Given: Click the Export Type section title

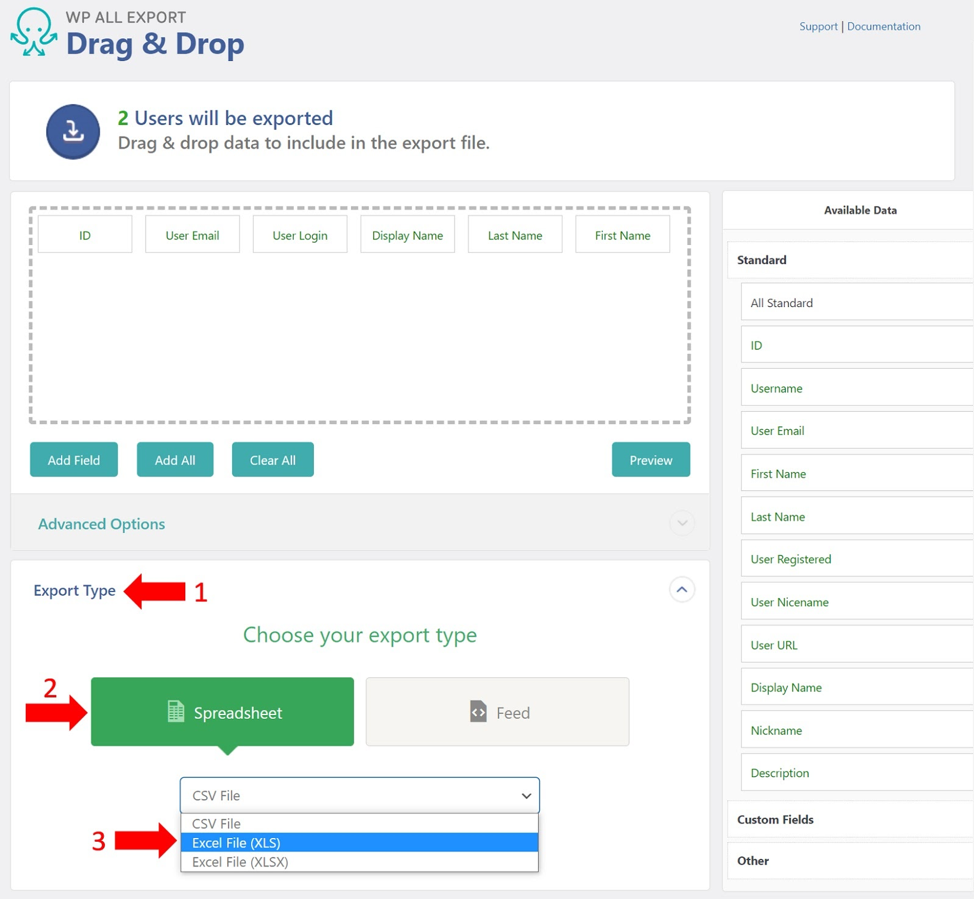Looking at the screenshot, I should click(75, 590).
